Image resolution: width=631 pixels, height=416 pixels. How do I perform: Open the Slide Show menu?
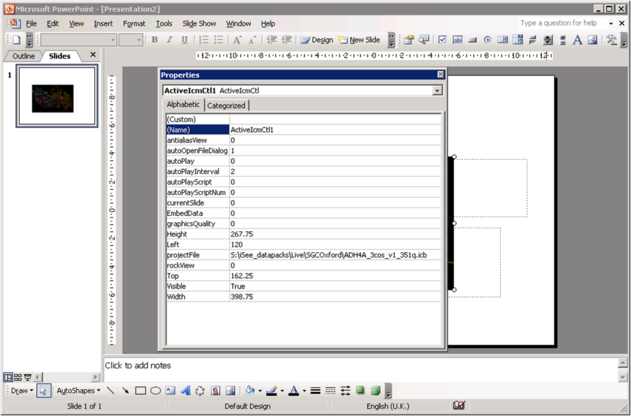click(x=198, y=23)
